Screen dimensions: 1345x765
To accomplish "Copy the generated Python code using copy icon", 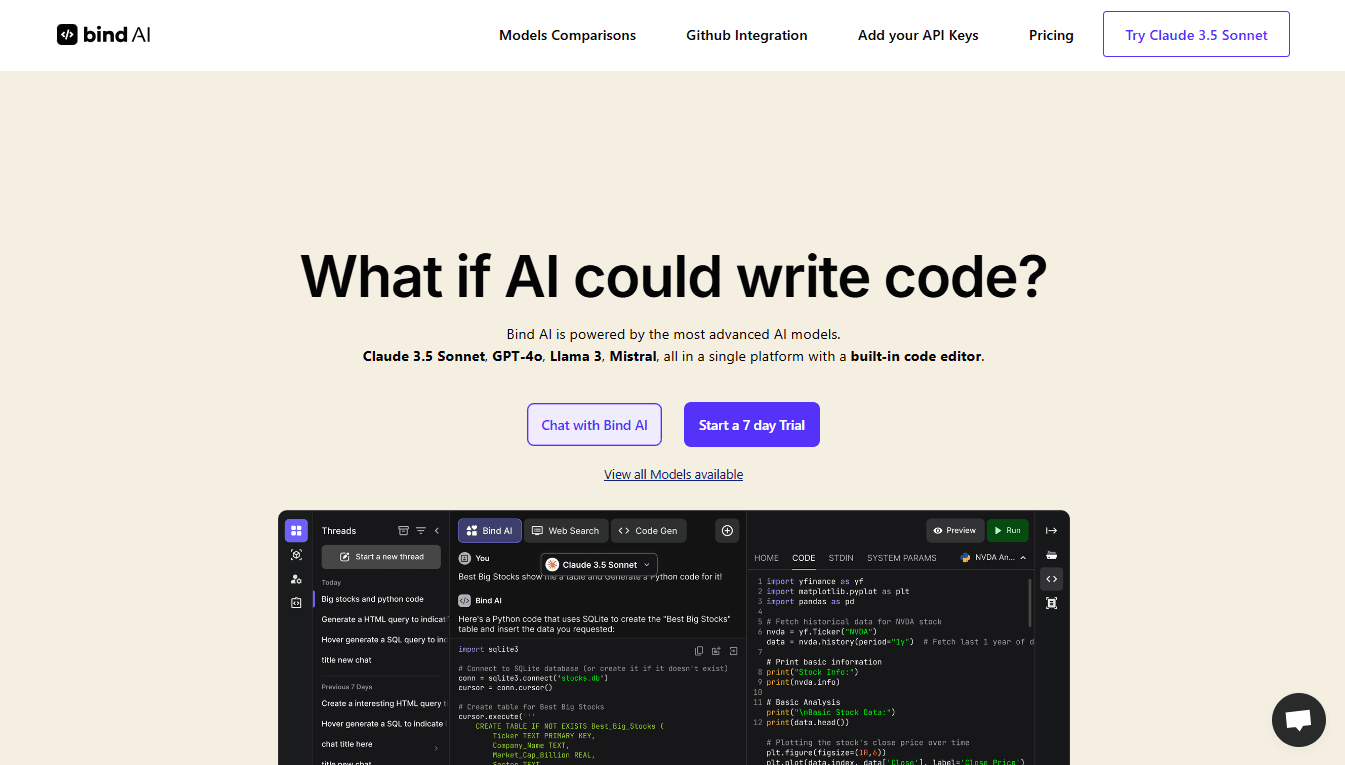I will 698,650.
